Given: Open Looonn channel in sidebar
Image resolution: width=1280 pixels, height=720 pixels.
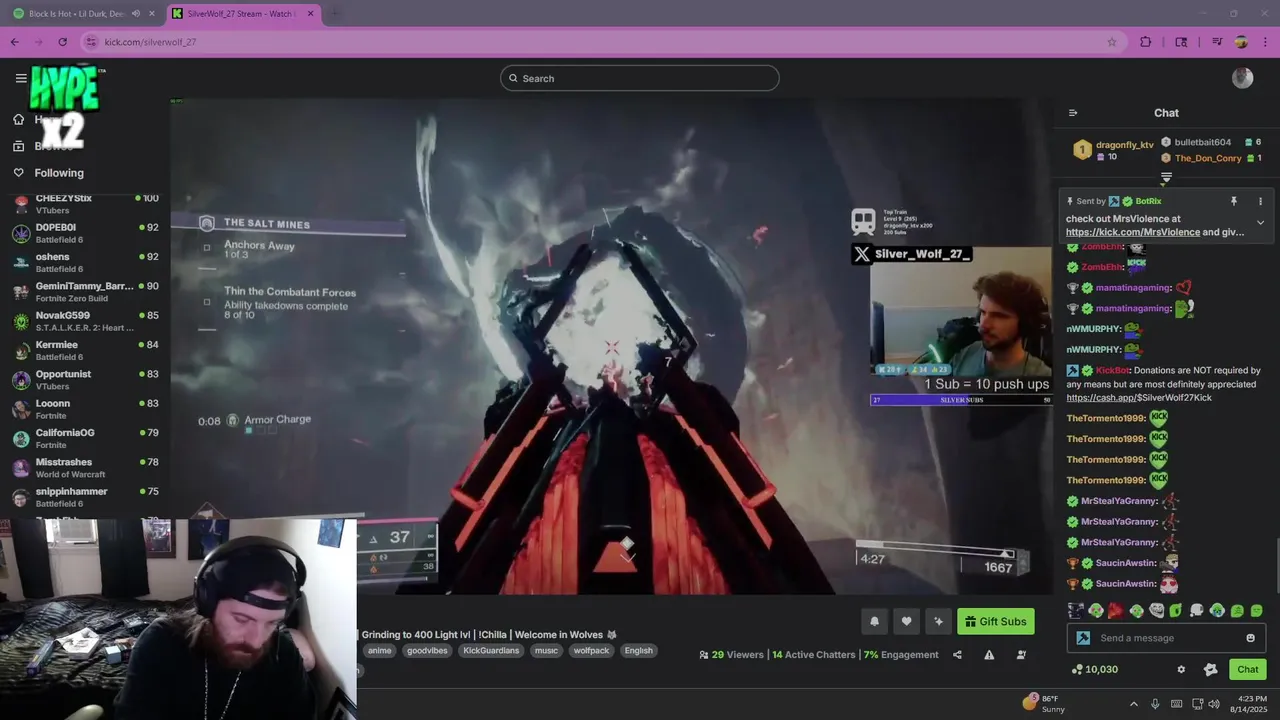Looking at the screenshot, I should pyautogui.click(x=85, y=409).
